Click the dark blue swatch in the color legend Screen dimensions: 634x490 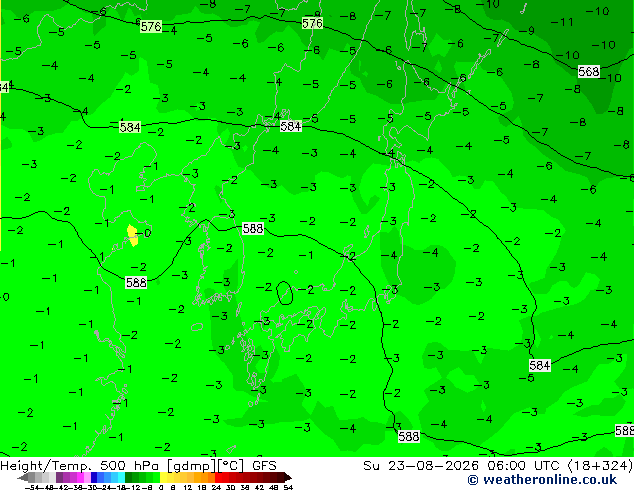click(x=94, y=478)
